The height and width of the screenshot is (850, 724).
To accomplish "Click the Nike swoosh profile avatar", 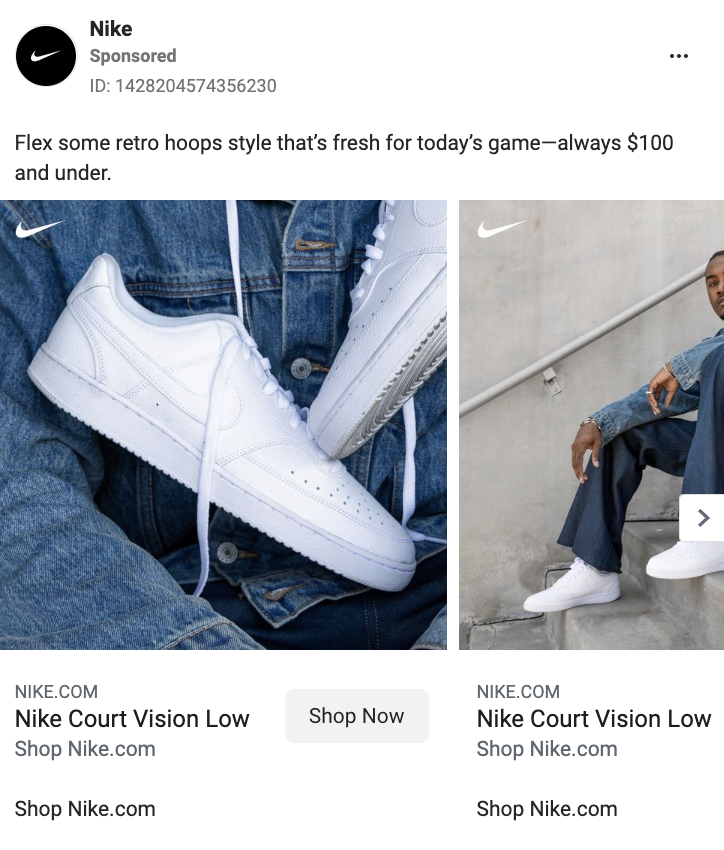I will [46, 56].
